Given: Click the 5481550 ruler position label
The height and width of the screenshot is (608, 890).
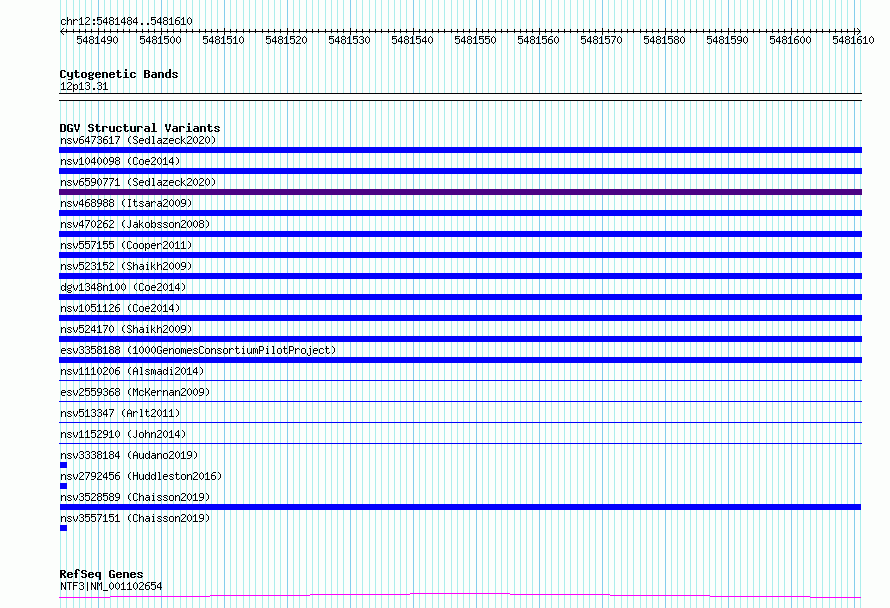Looking at the screenshot, I should coord(475,40).
